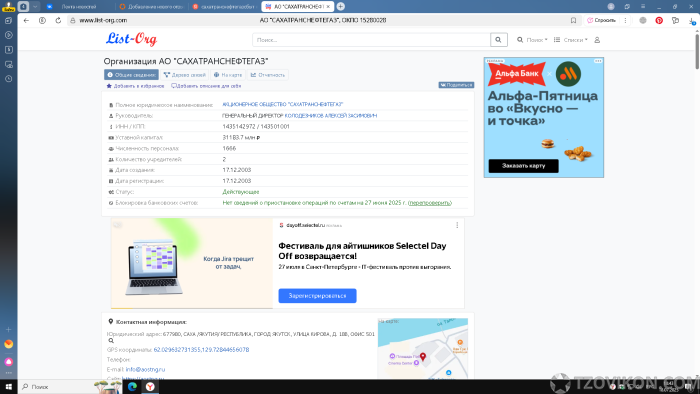The height and width of the screenshot is (394, 700).
Task: Open the extensions puzzle icon in the toolbar
Action: click(x=675, y=21)
